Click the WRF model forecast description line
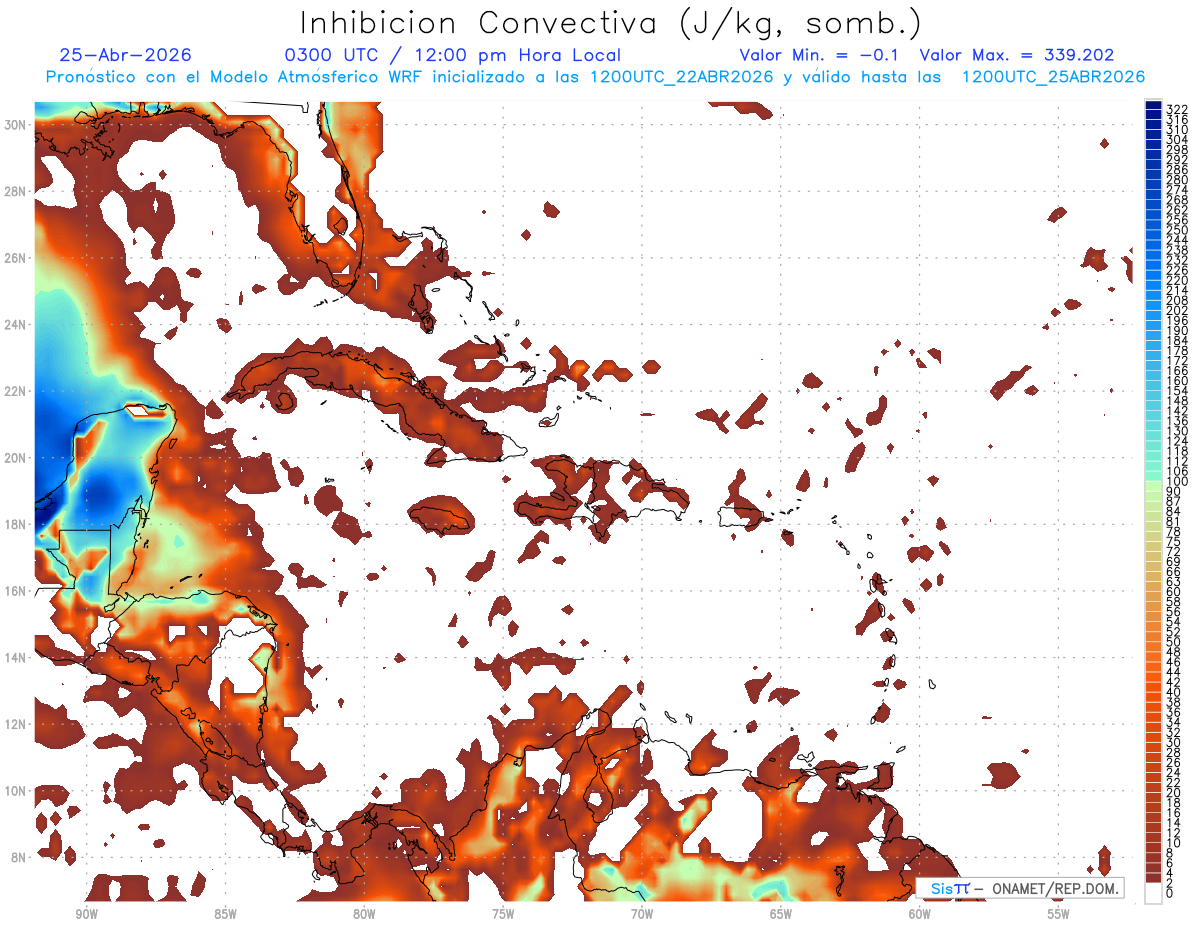This screenshot has width=1200, height=927. [595, 78]
